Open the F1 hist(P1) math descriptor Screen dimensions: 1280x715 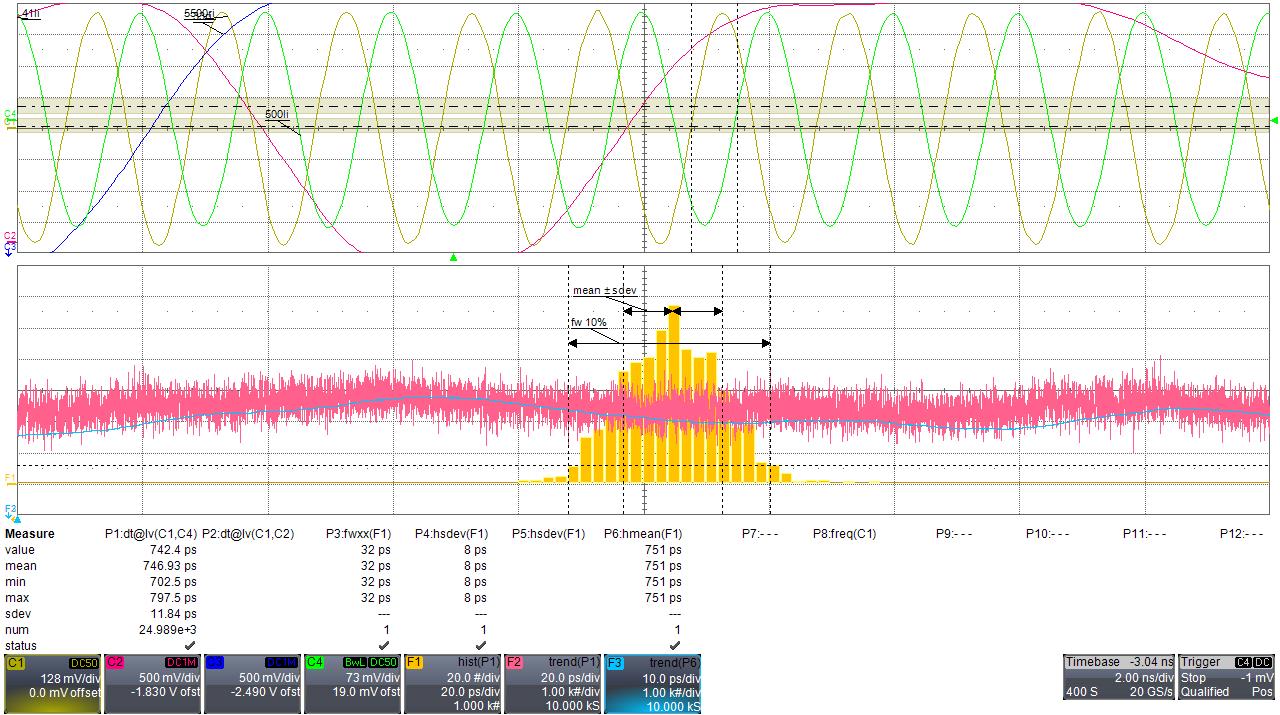click(452, 684)
